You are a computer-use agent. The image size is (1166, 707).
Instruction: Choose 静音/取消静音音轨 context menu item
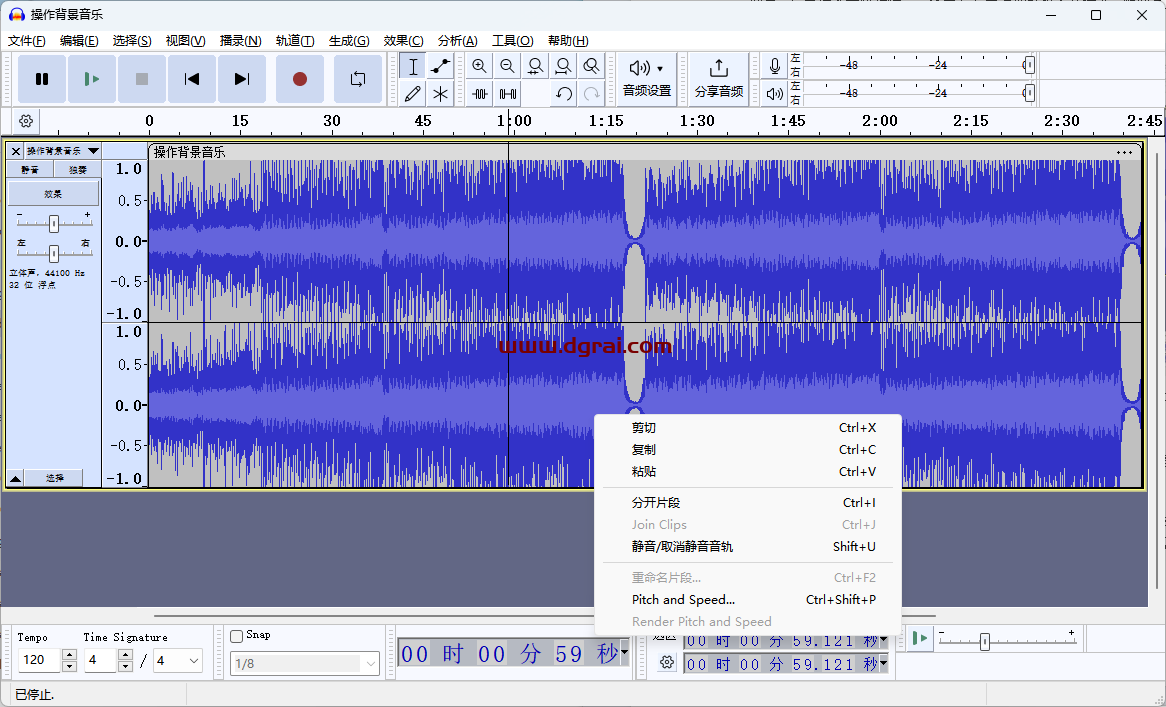[x=748, y=546]
